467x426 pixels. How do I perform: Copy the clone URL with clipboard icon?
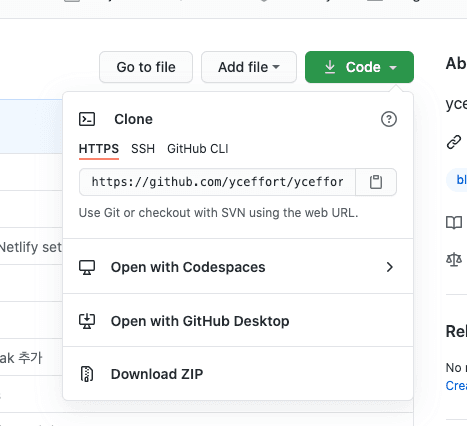(x=376, y=182)
